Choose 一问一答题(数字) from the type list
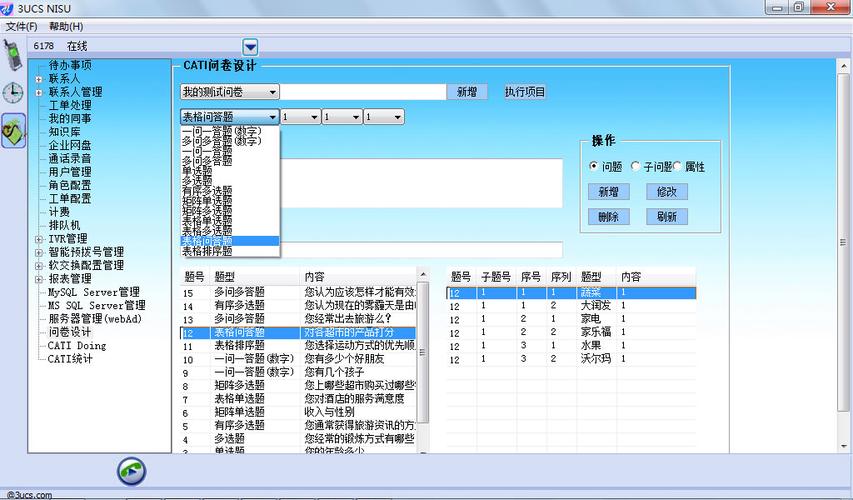Screen dimensions: 853x500 pos(230,131)
